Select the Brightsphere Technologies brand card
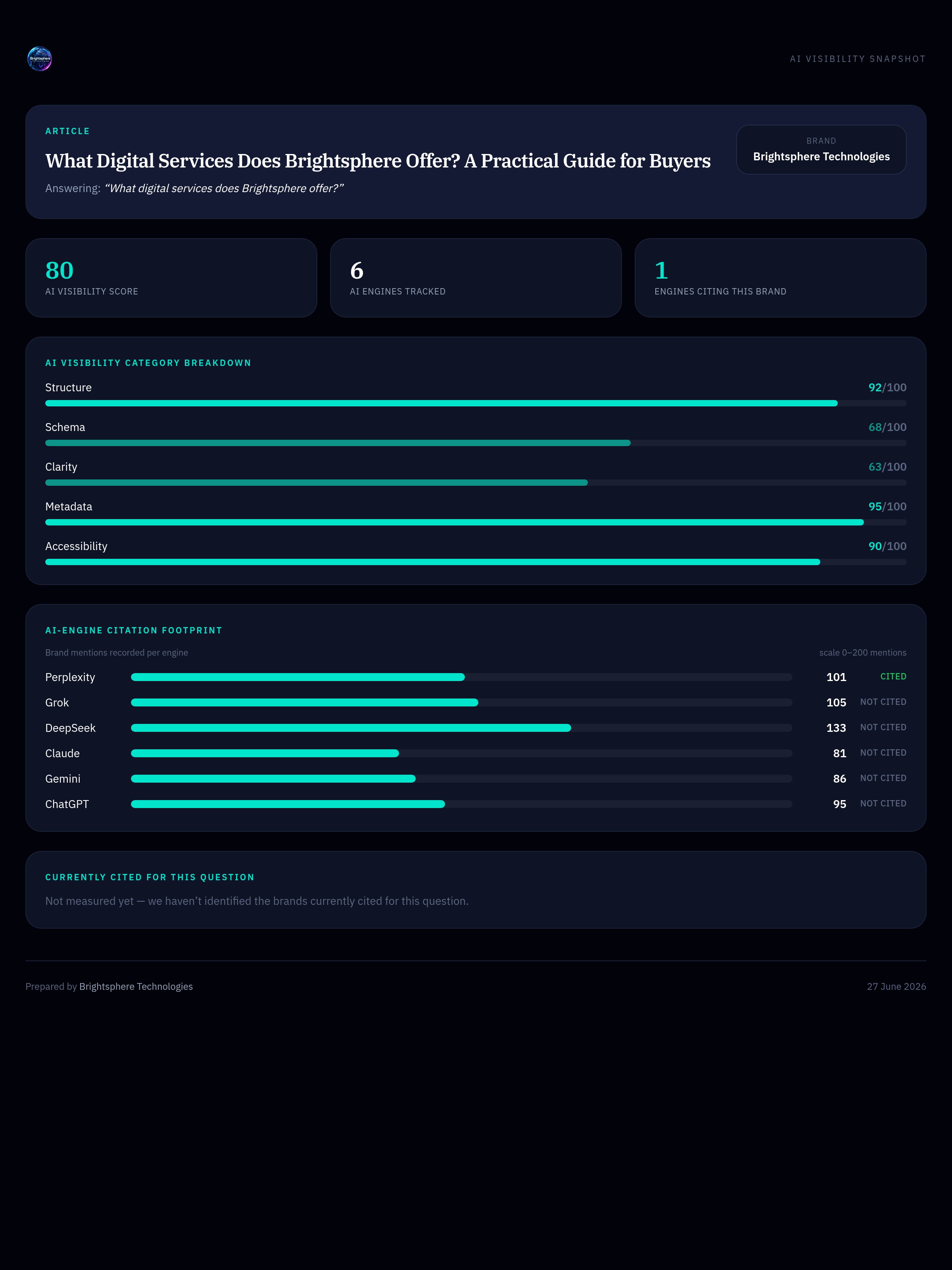 click(x=821, y=149)
